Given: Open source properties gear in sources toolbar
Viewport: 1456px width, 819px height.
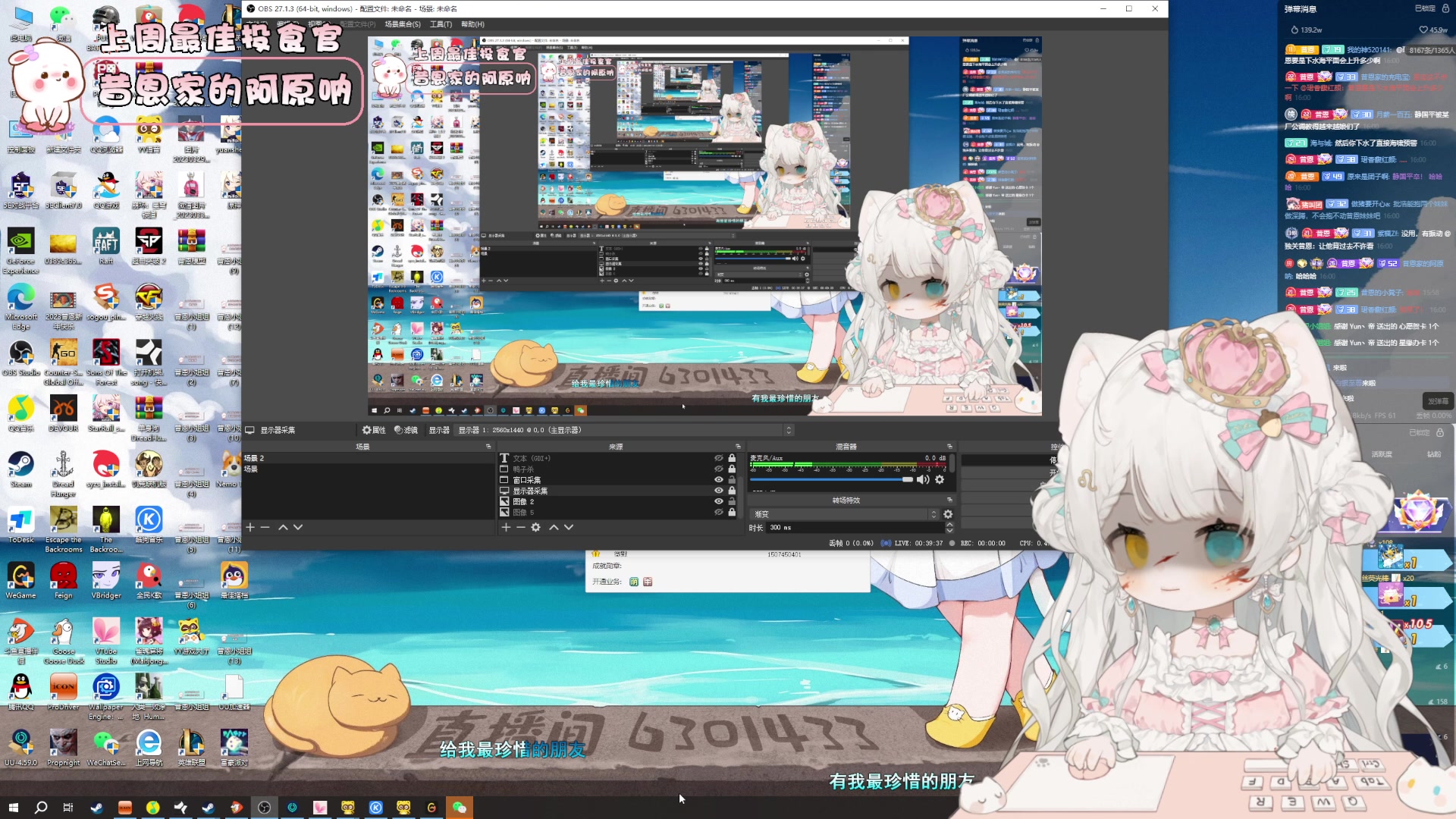Looking at the screenshot, I should pyautogui.click(x=535, y=527).
